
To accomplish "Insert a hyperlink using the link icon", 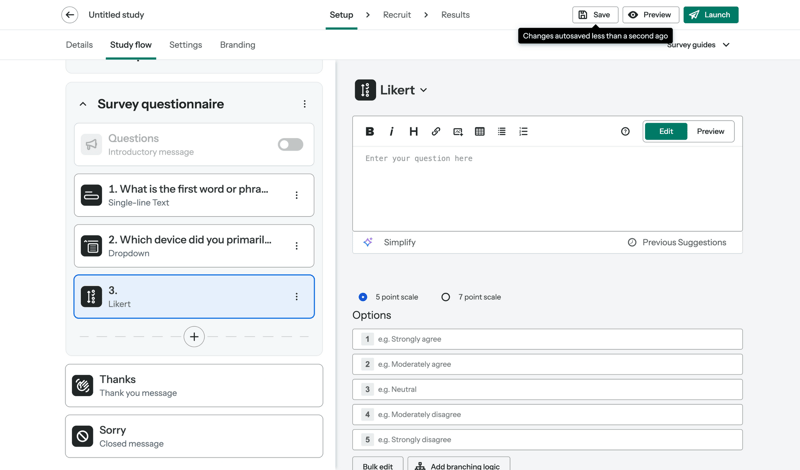I will point(436,132).
